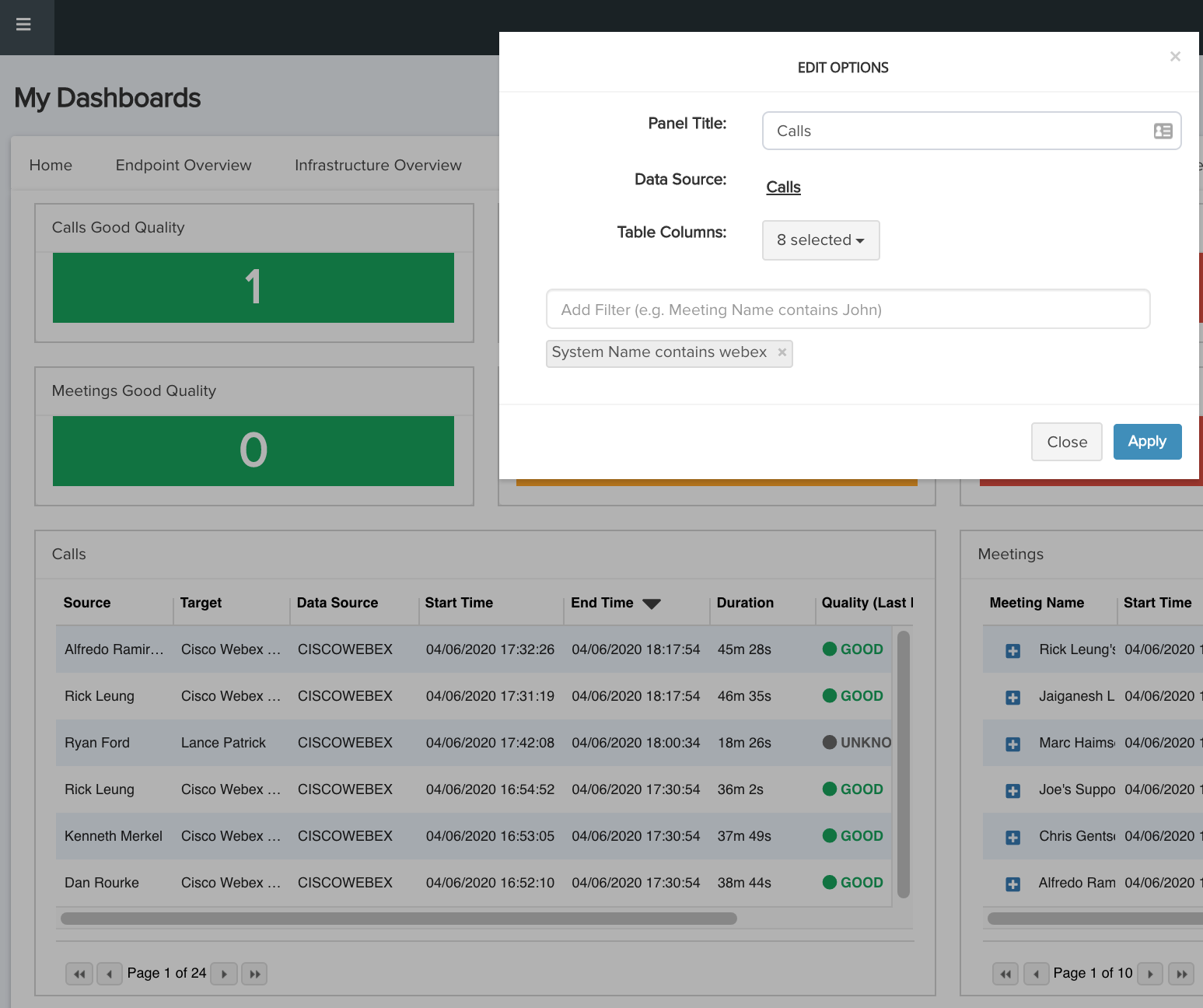Click the Lance Patrick target cell
The height and width of the screenshot is (1008, 1203).
pyautogui.click(x=223, y=743)
